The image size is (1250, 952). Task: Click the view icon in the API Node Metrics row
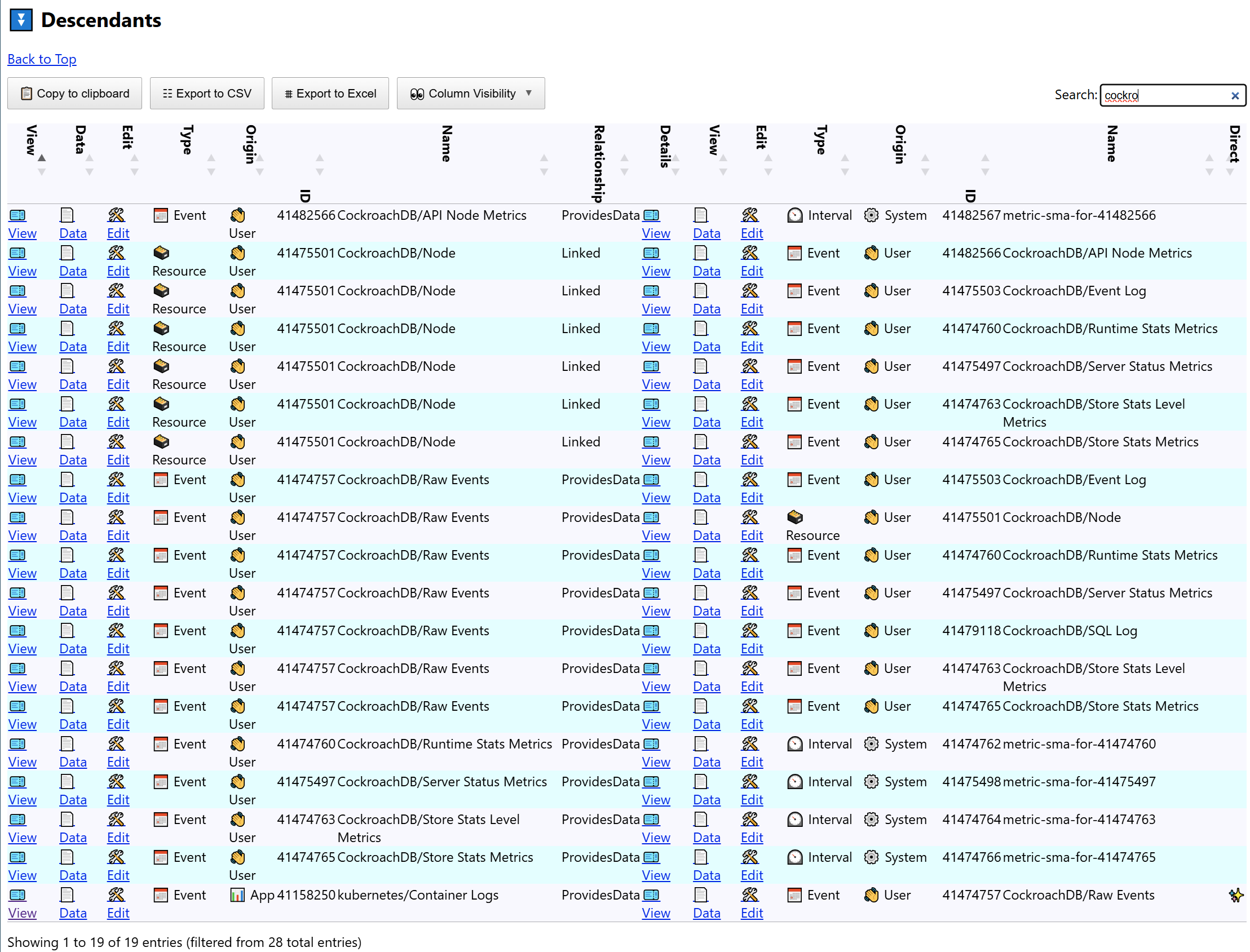tap(17, 215)
